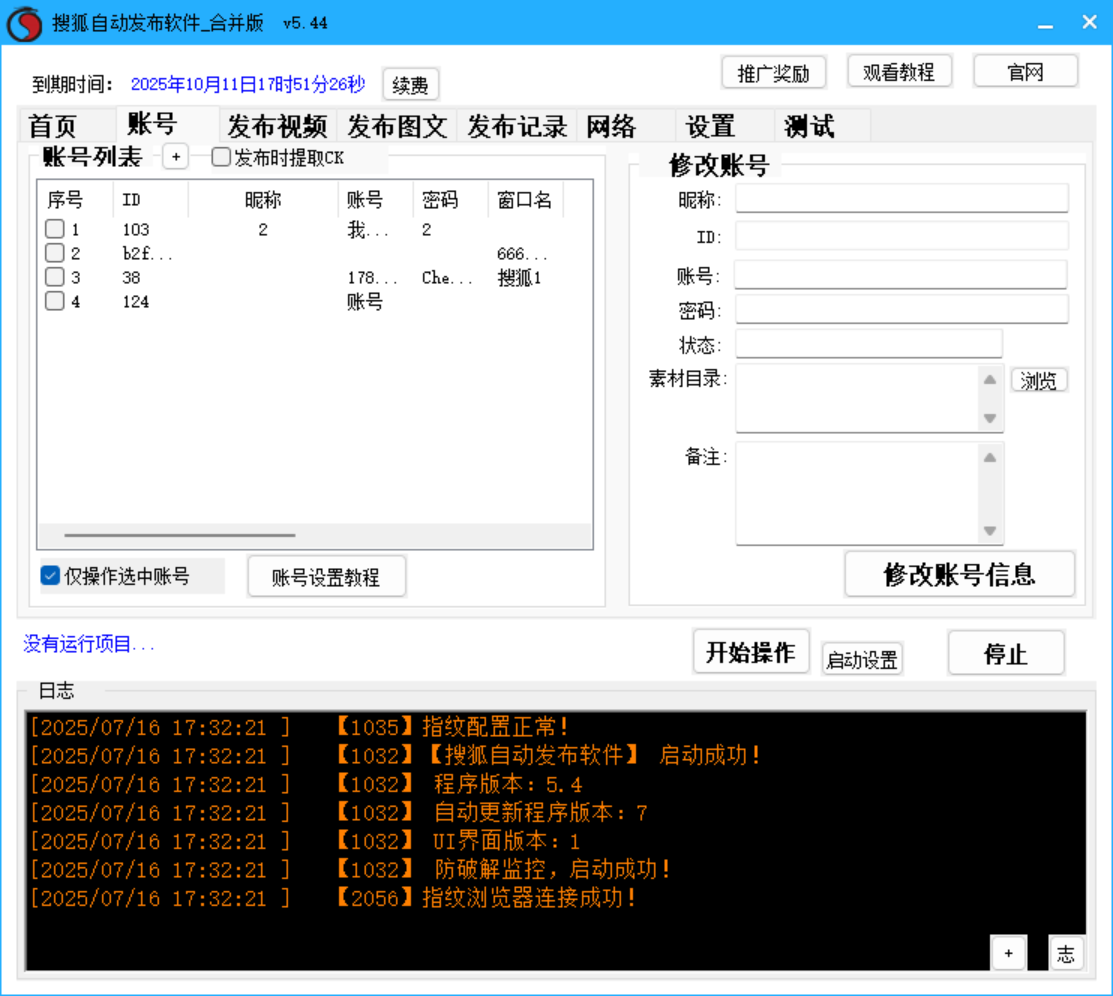Click the 昵称 input field
The width and height of the screenshot is (1113, 996).
tap(901, 198)
